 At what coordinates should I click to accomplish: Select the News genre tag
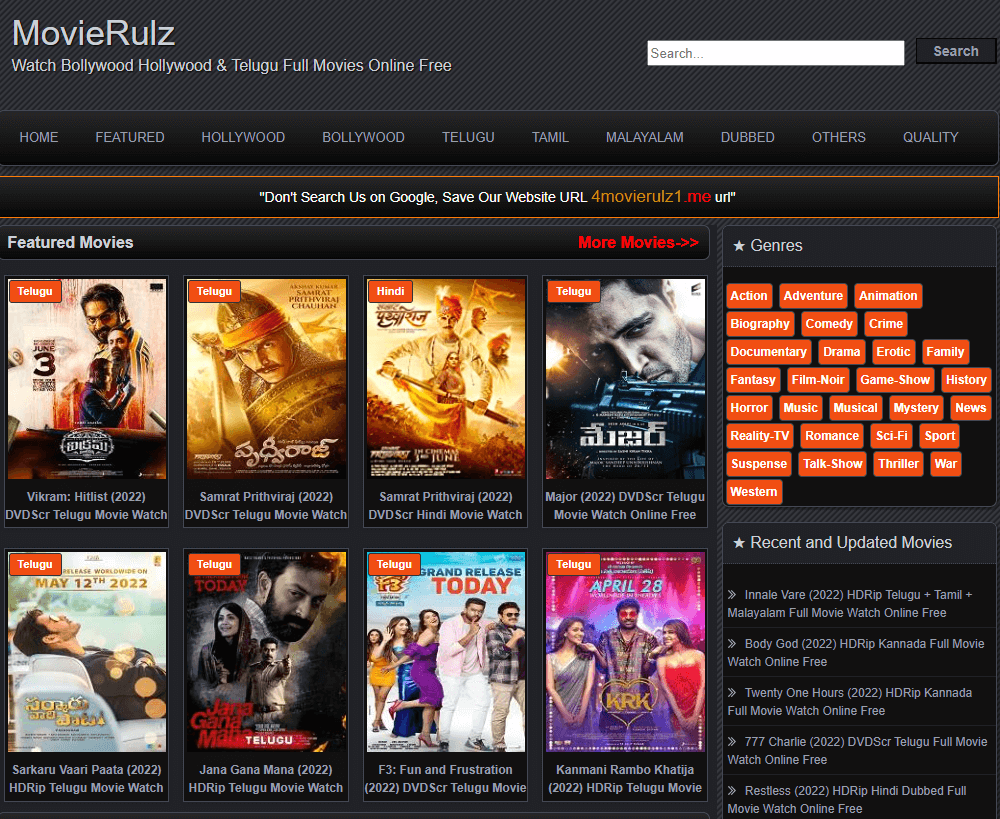click(x=971, y=408)
